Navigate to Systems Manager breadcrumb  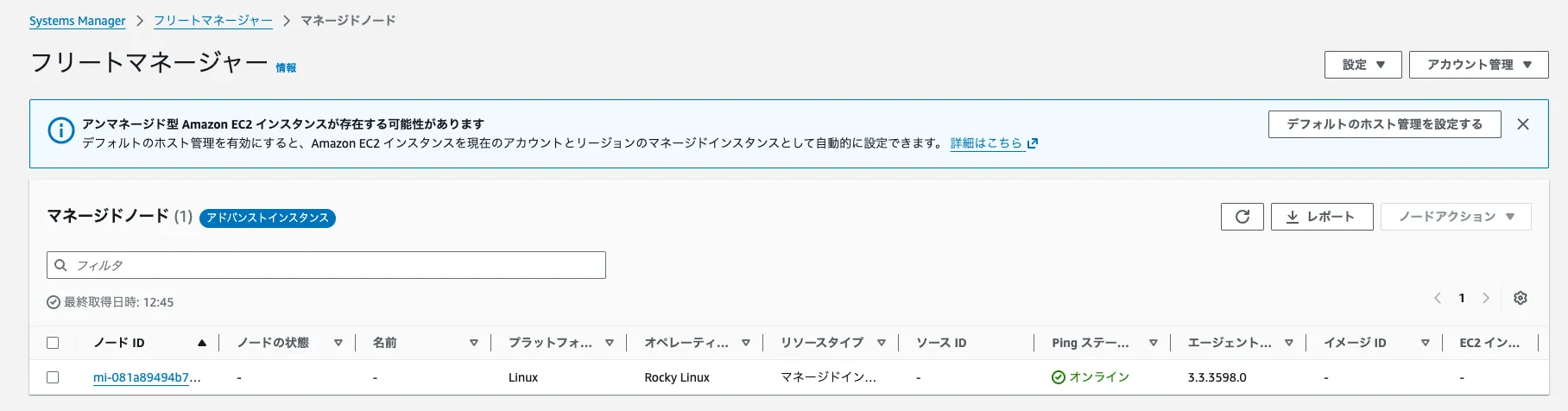[x=78, y=21]
